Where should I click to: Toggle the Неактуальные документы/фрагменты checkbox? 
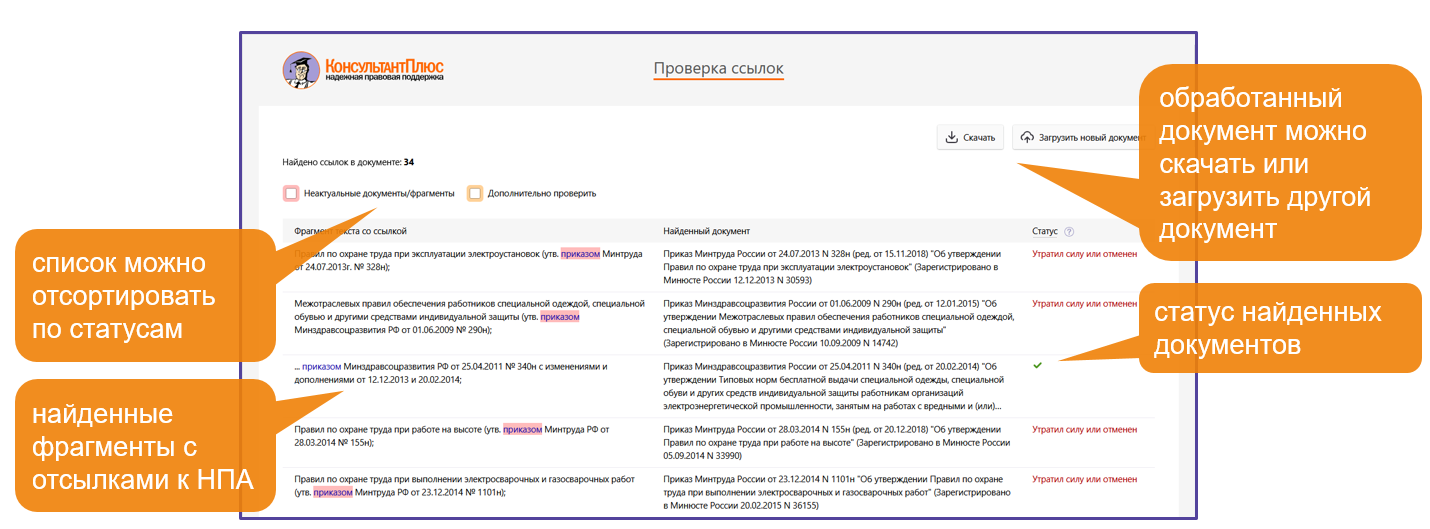click(x=291, y=193)
